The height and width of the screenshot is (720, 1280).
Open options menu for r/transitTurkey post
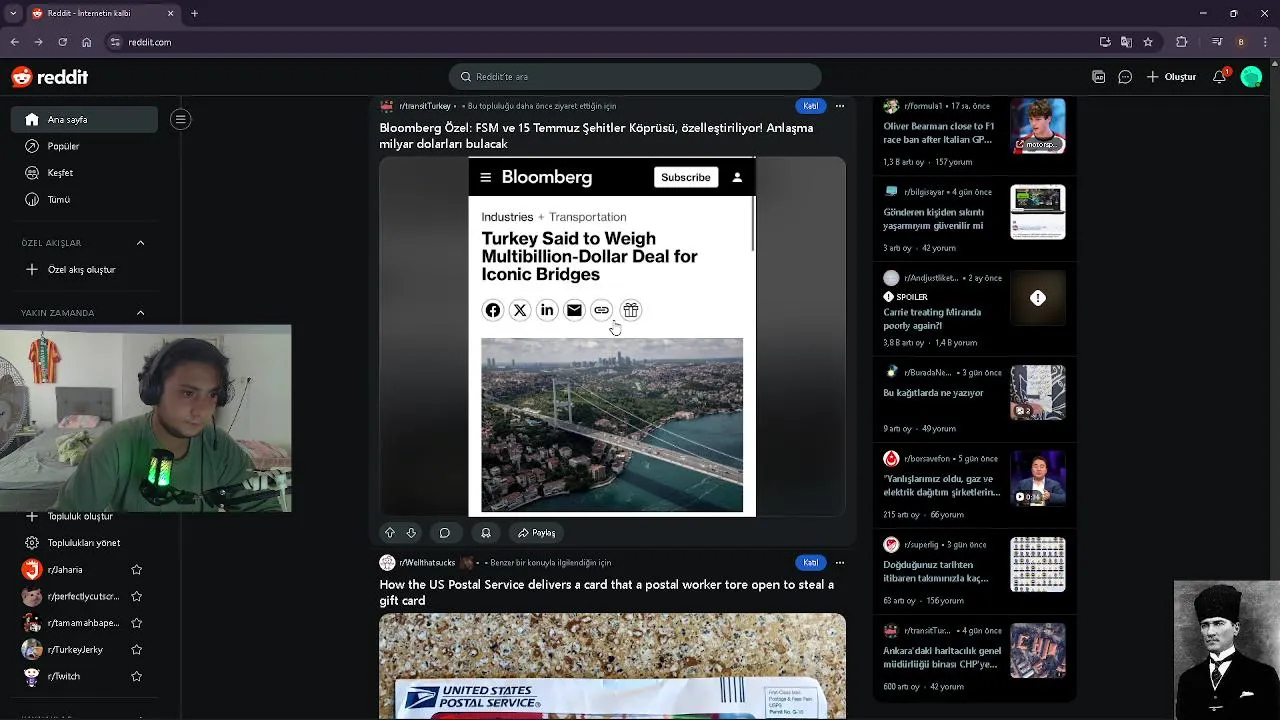pos(840,106)
